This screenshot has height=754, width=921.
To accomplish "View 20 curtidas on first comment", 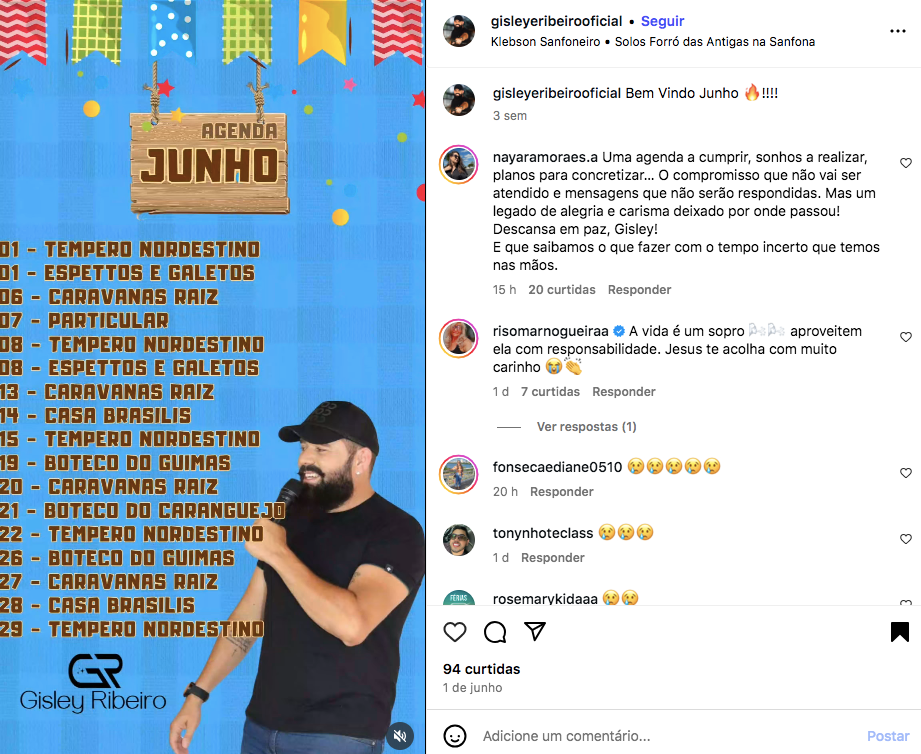I will [562, 290].
